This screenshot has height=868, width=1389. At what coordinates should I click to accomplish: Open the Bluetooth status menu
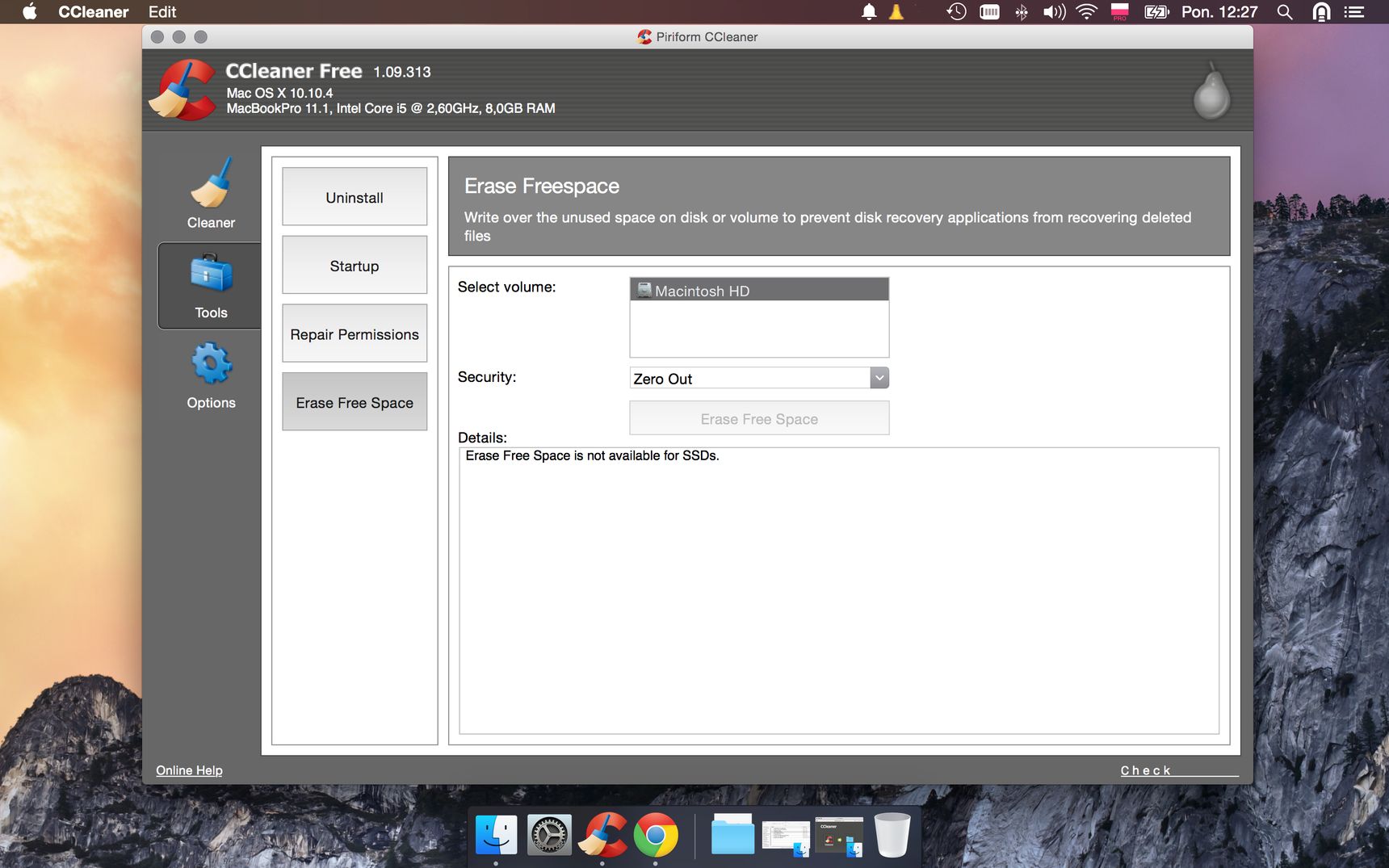[x=1022, y=11]
